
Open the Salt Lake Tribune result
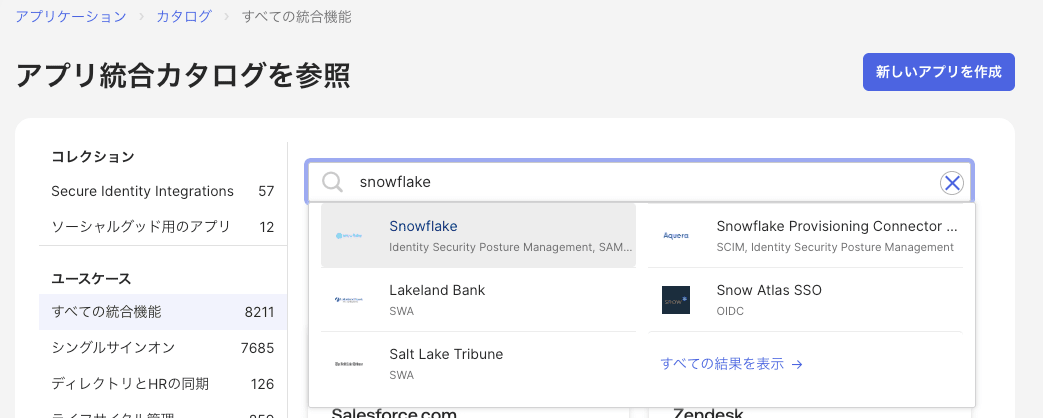pos(446,355)
